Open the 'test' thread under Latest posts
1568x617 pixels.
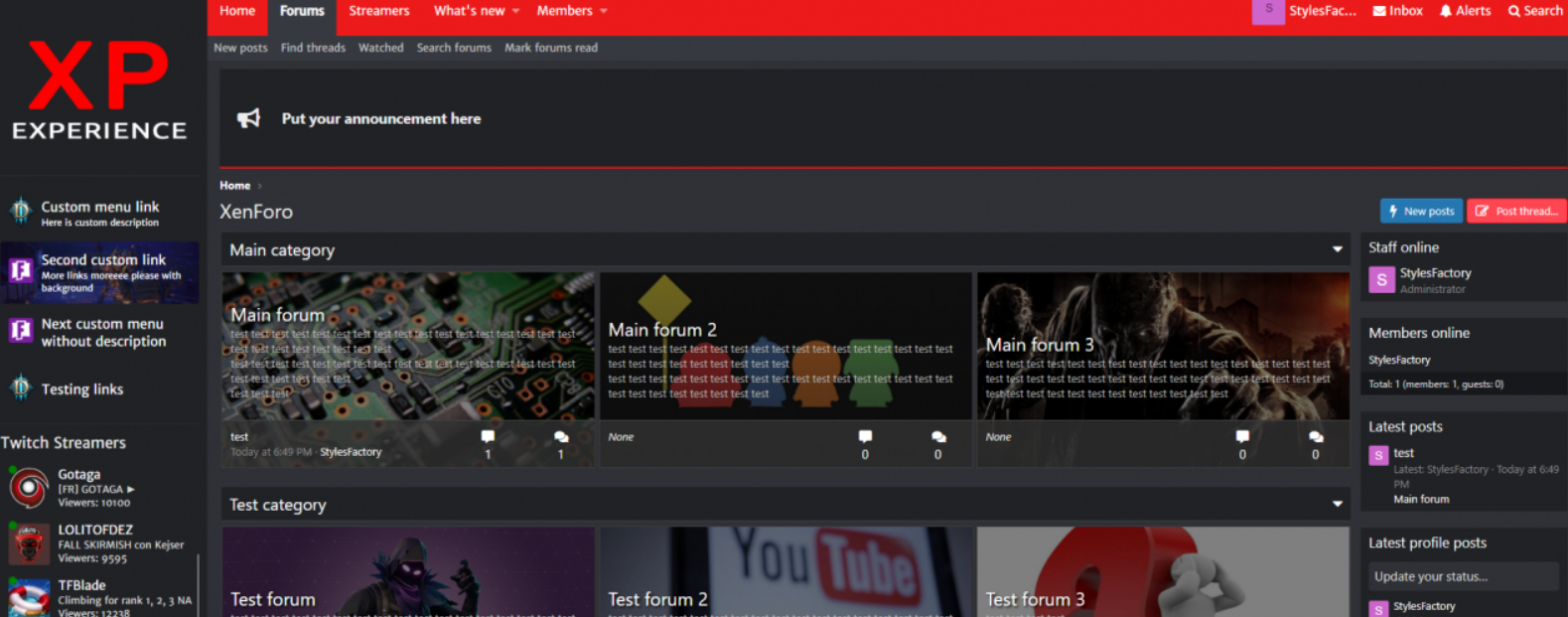point(1403,453)
